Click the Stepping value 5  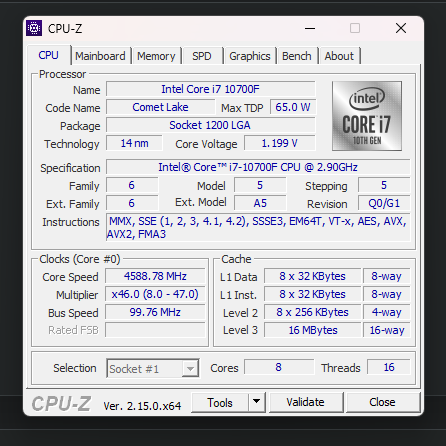pyautogui.click(x=384, y=185)
